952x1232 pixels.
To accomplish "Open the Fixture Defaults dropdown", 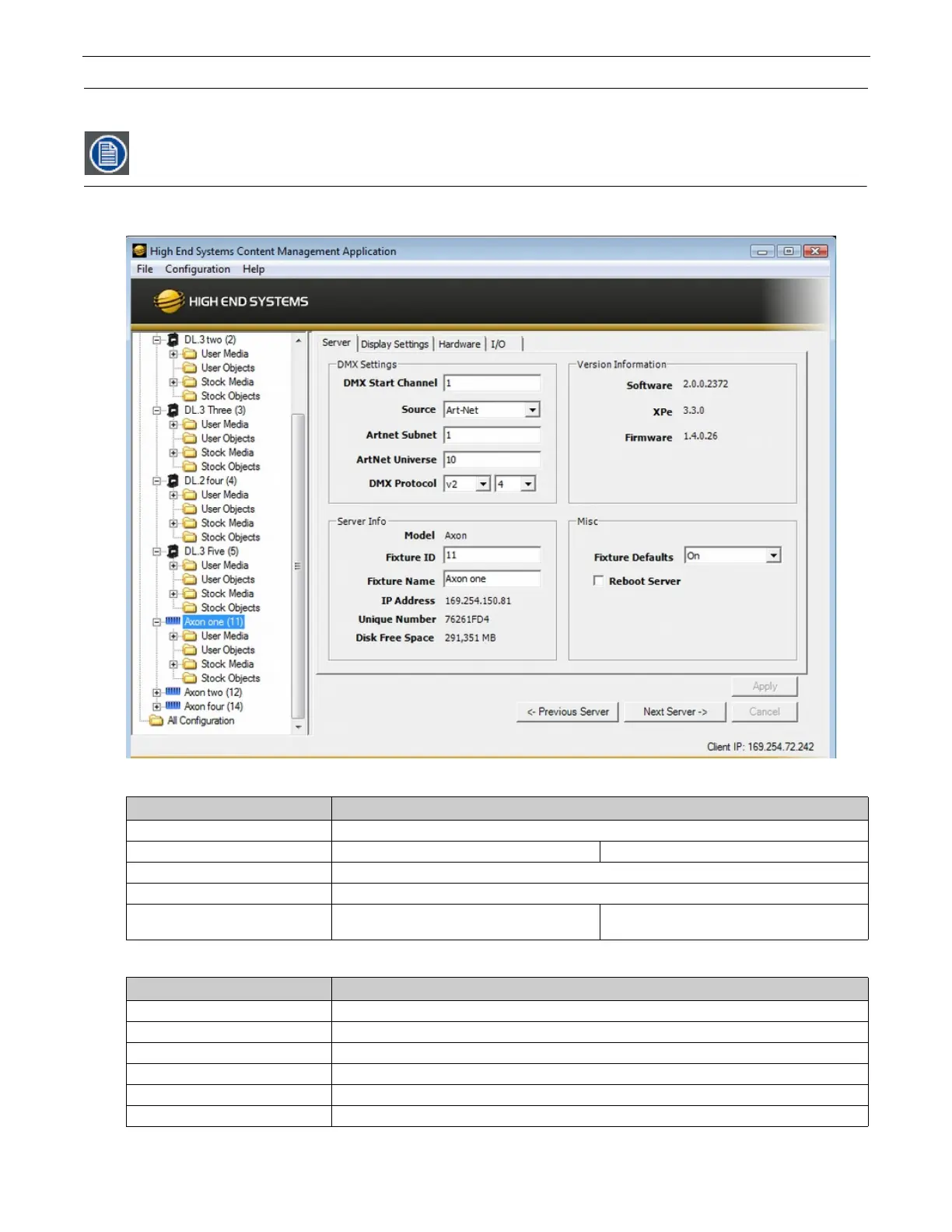I will click(x=773, y=555).
